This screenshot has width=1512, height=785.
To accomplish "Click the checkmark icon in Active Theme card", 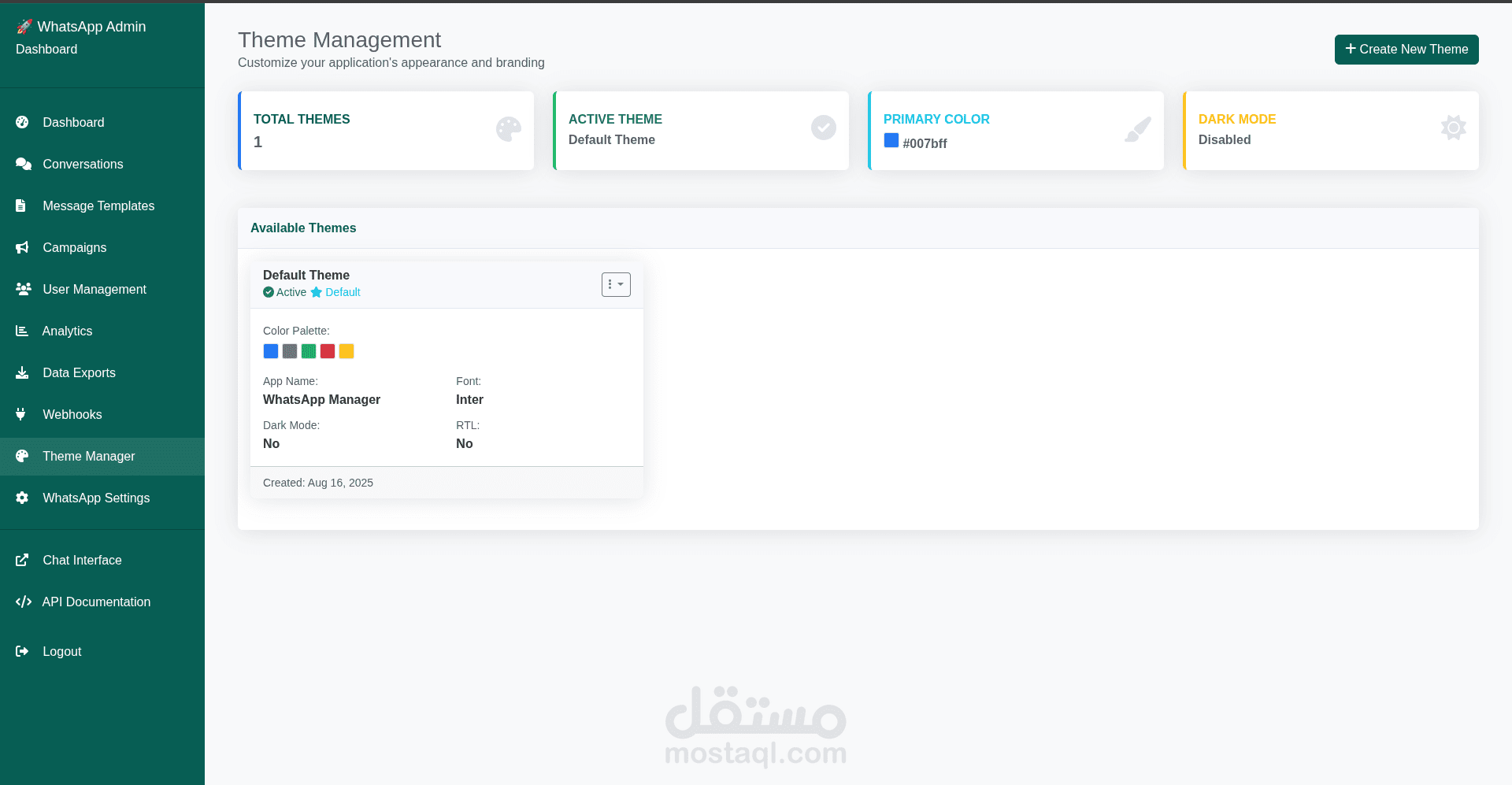I will (824, 128).
